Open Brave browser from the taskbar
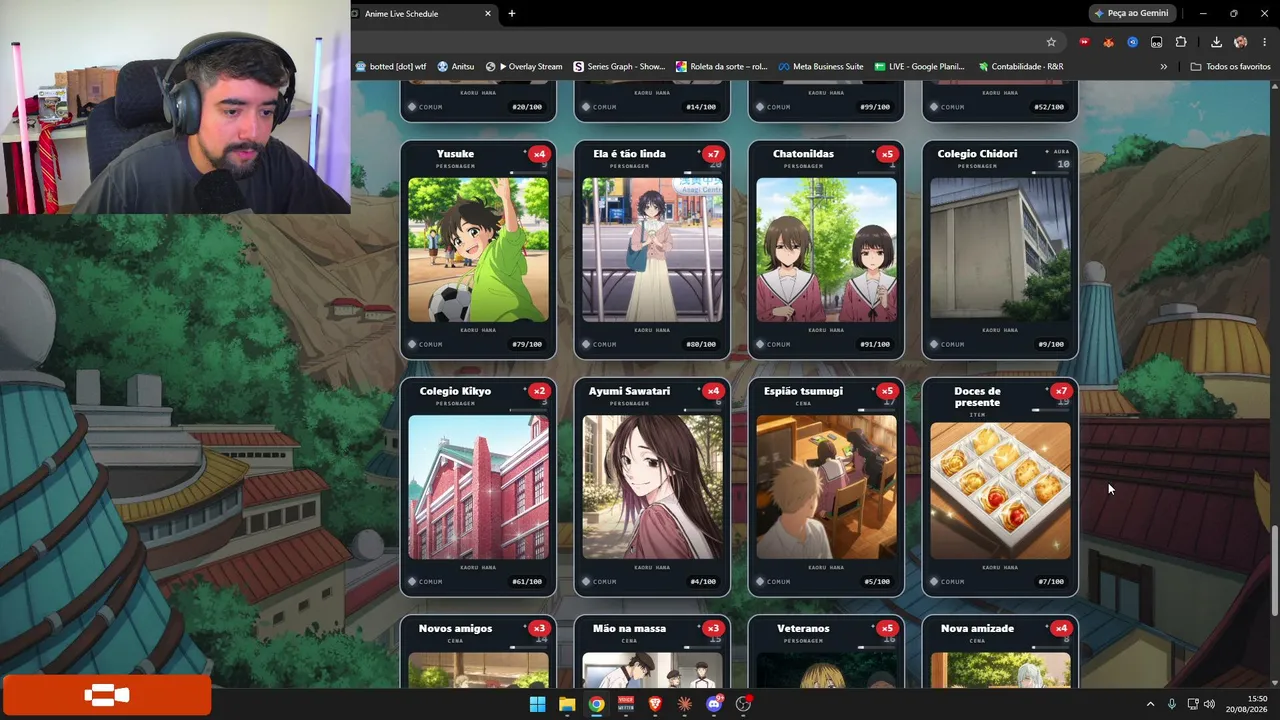This screenshot has height=720, width=1280. [655, 704]
